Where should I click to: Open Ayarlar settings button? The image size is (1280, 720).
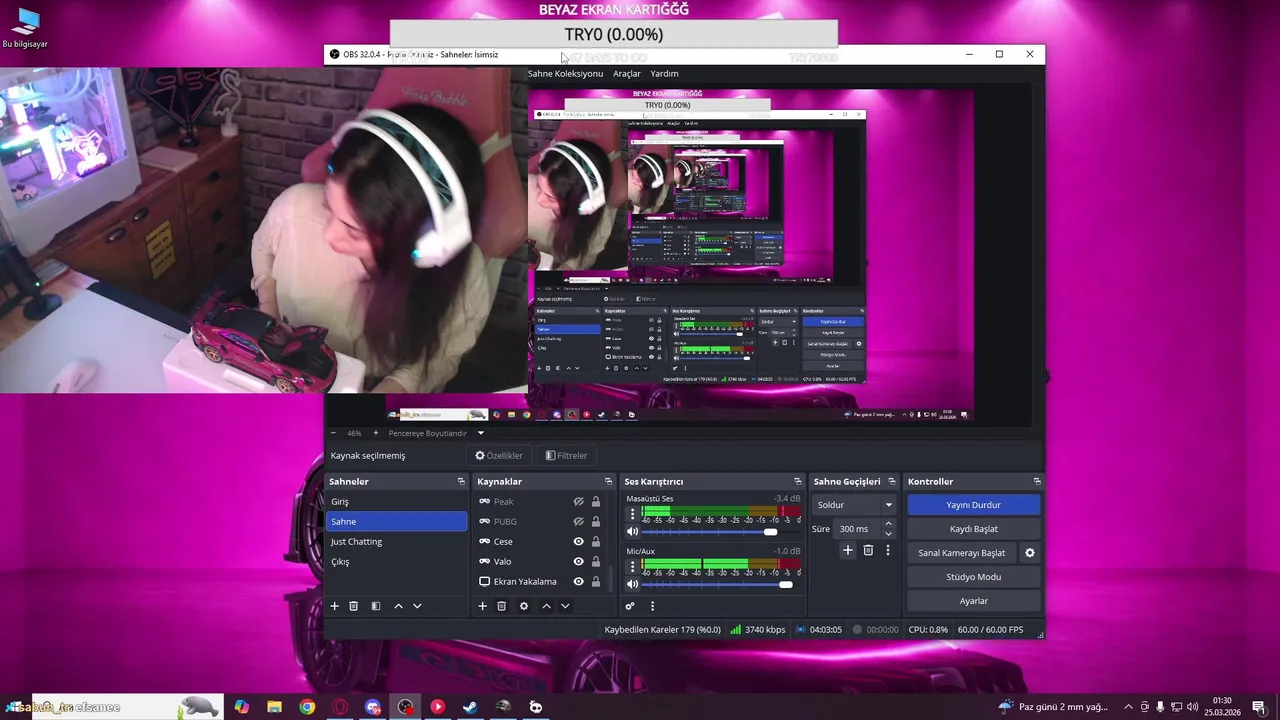(973, 601)
